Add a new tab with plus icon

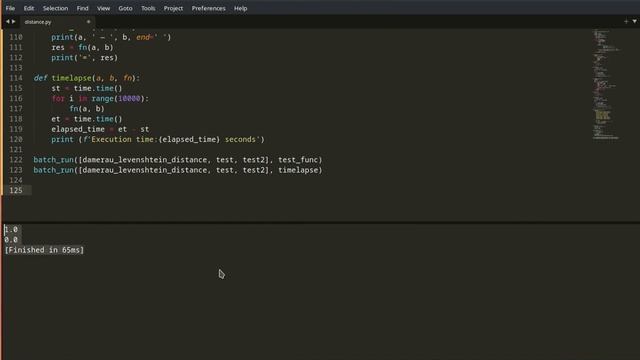[x=626, y=22]
